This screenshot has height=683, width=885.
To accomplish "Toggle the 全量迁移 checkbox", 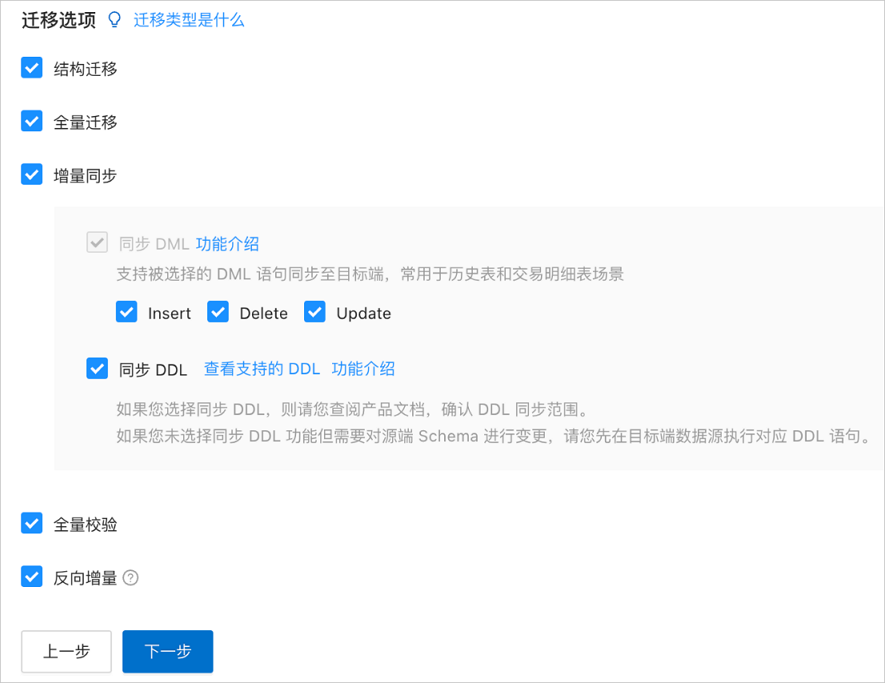I will click(32, 121).
